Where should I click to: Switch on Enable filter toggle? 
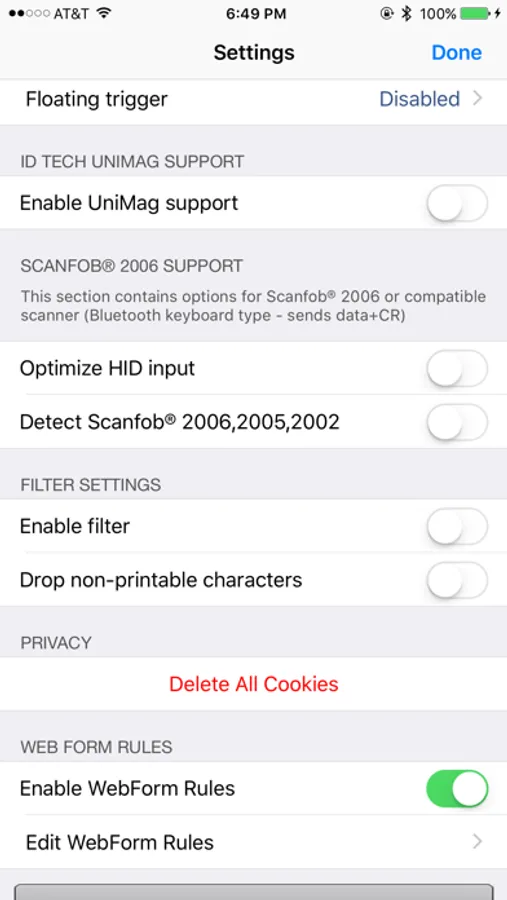457,526
